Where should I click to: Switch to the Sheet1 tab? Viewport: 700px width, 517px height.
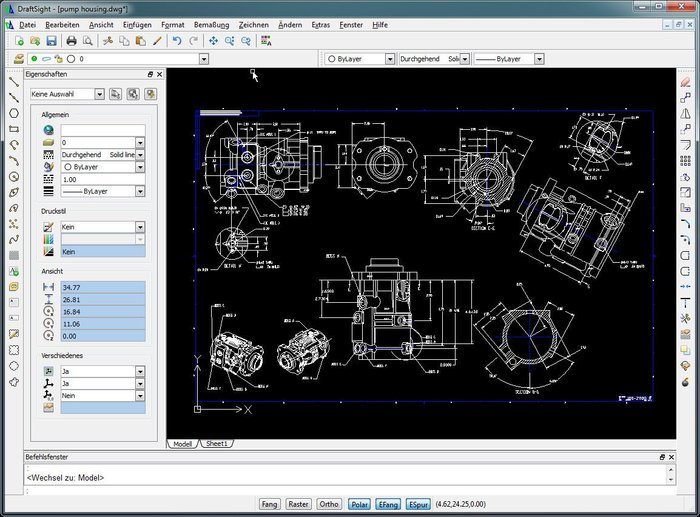tap(217, 442)
